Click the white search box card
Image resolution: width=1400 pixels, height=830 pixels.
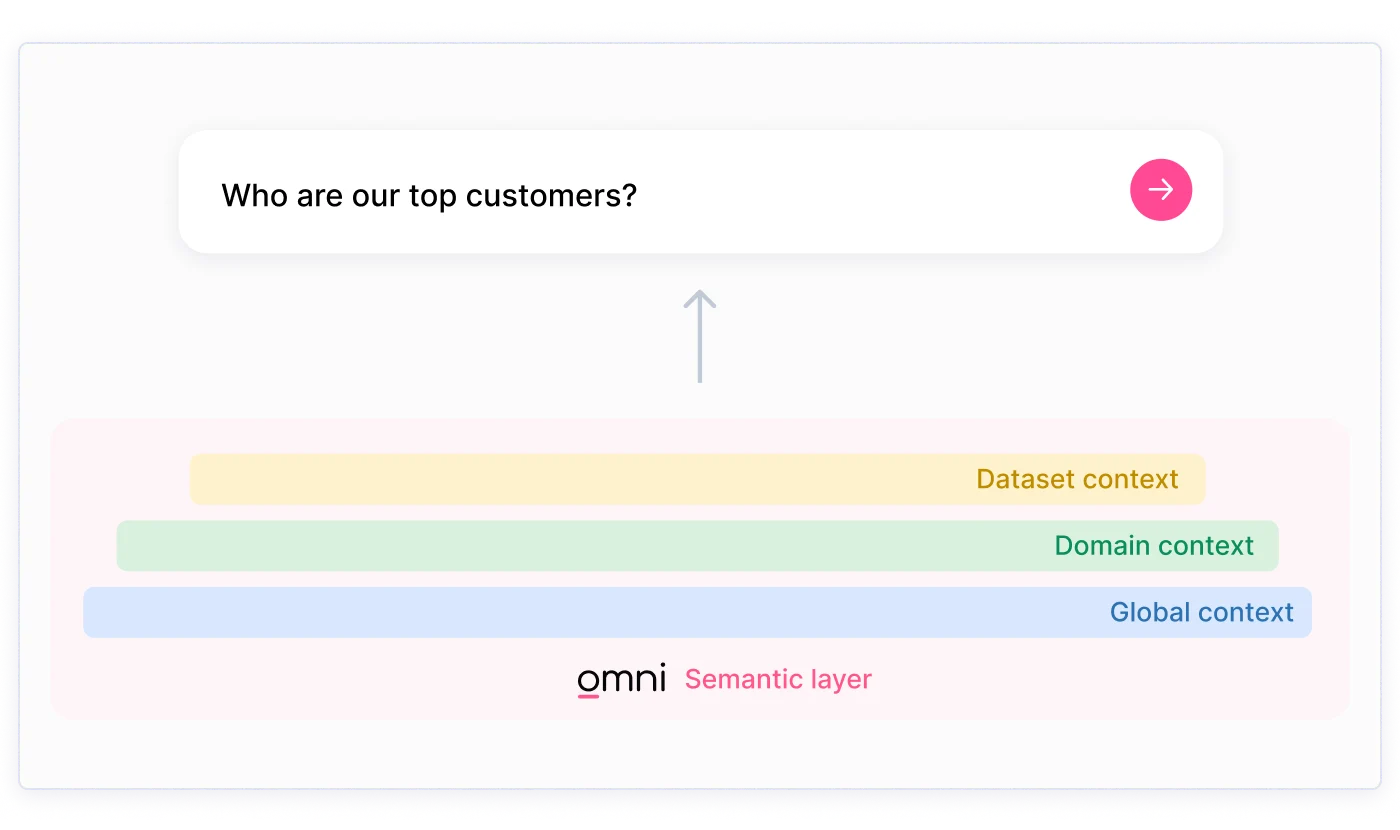pos(701,192)
